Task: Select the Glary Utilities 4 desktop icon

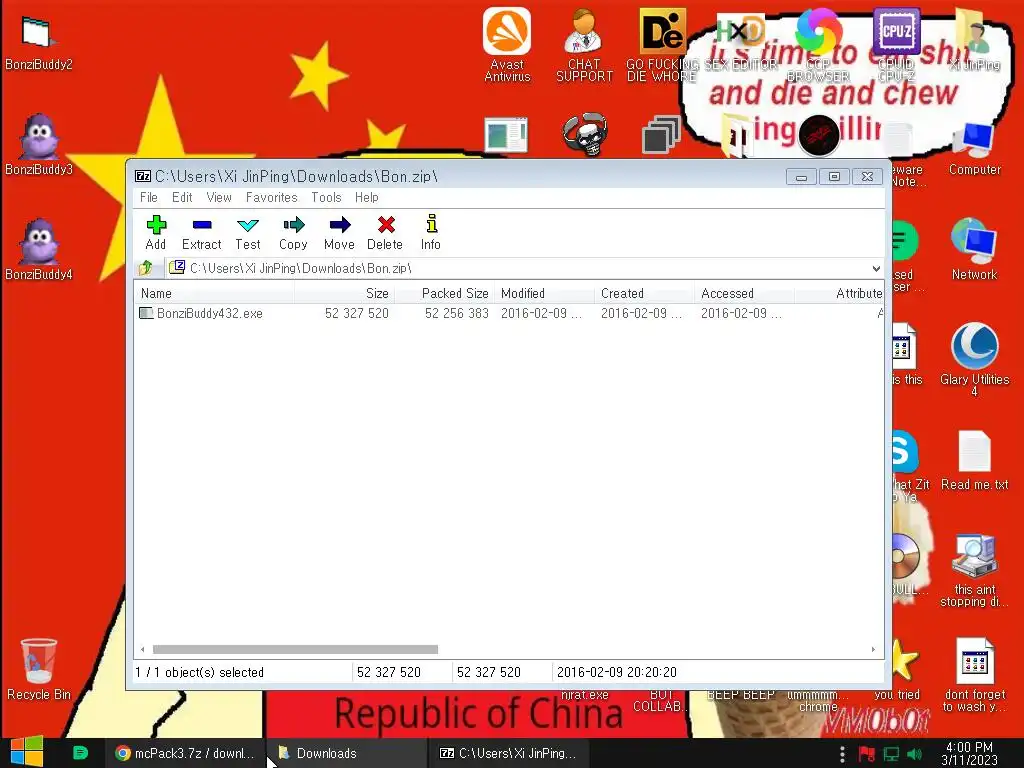Action: [974, 359]
